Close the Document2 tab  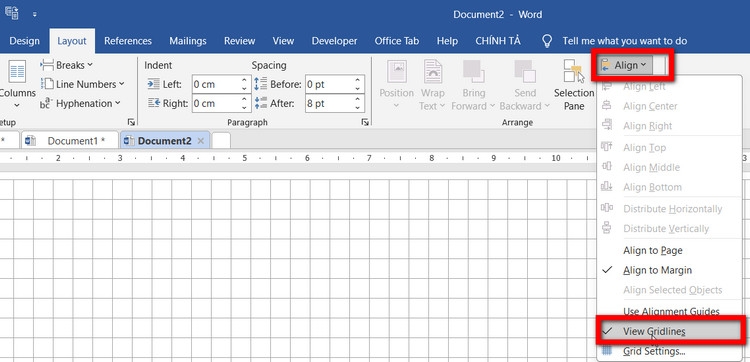click(x=201, y=141)
